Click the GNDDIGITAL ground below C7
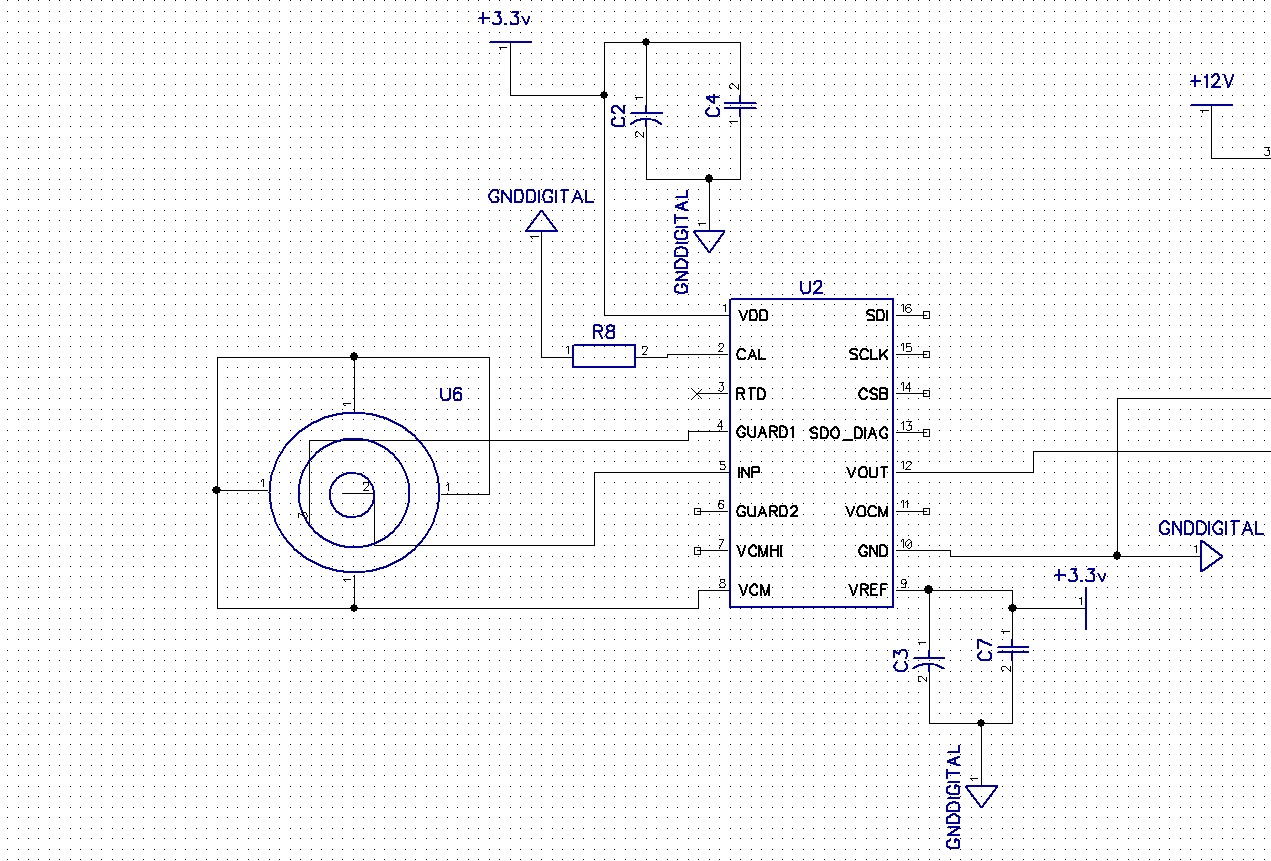Image resolution: width=1271 pixels, height=861 pixels. point(983,792)
